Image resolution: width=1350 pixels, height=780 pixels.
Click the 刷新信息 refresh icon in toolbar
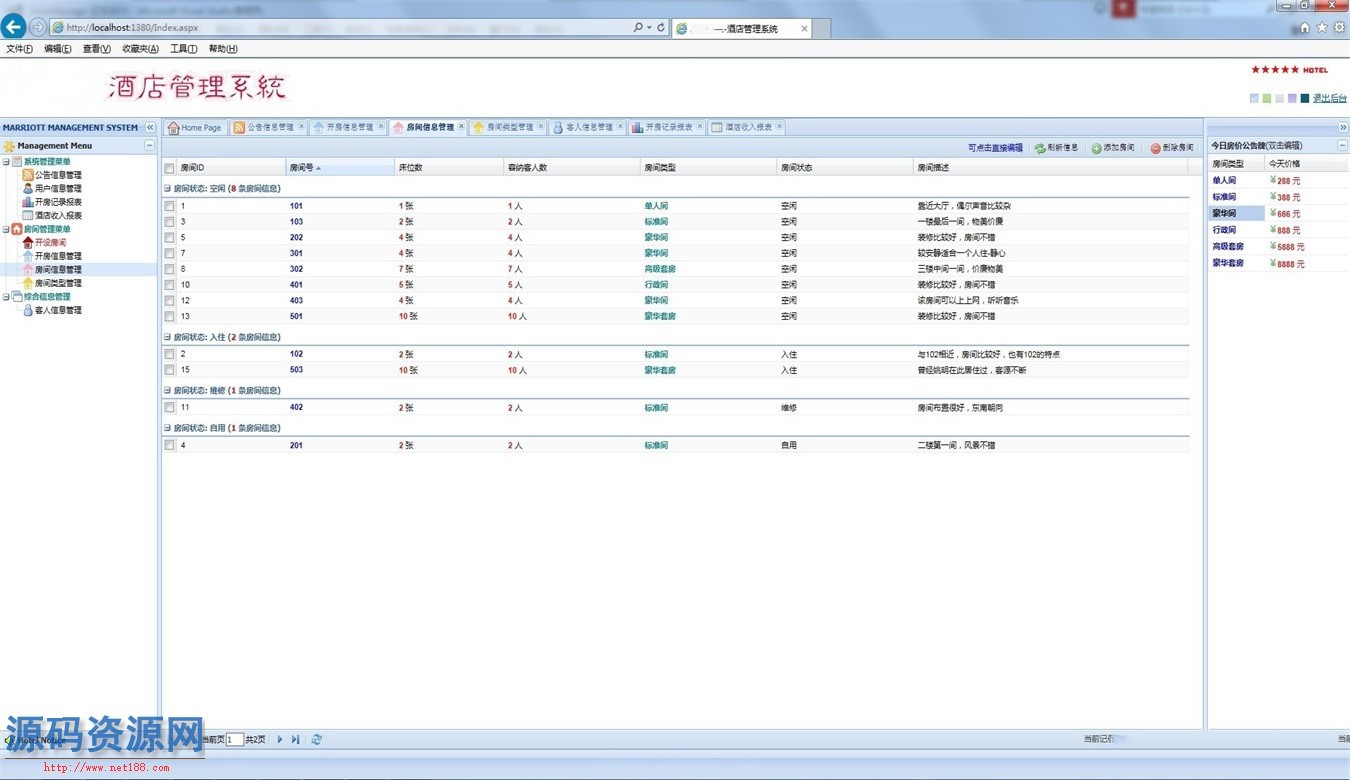click(x=1040, y=148)
